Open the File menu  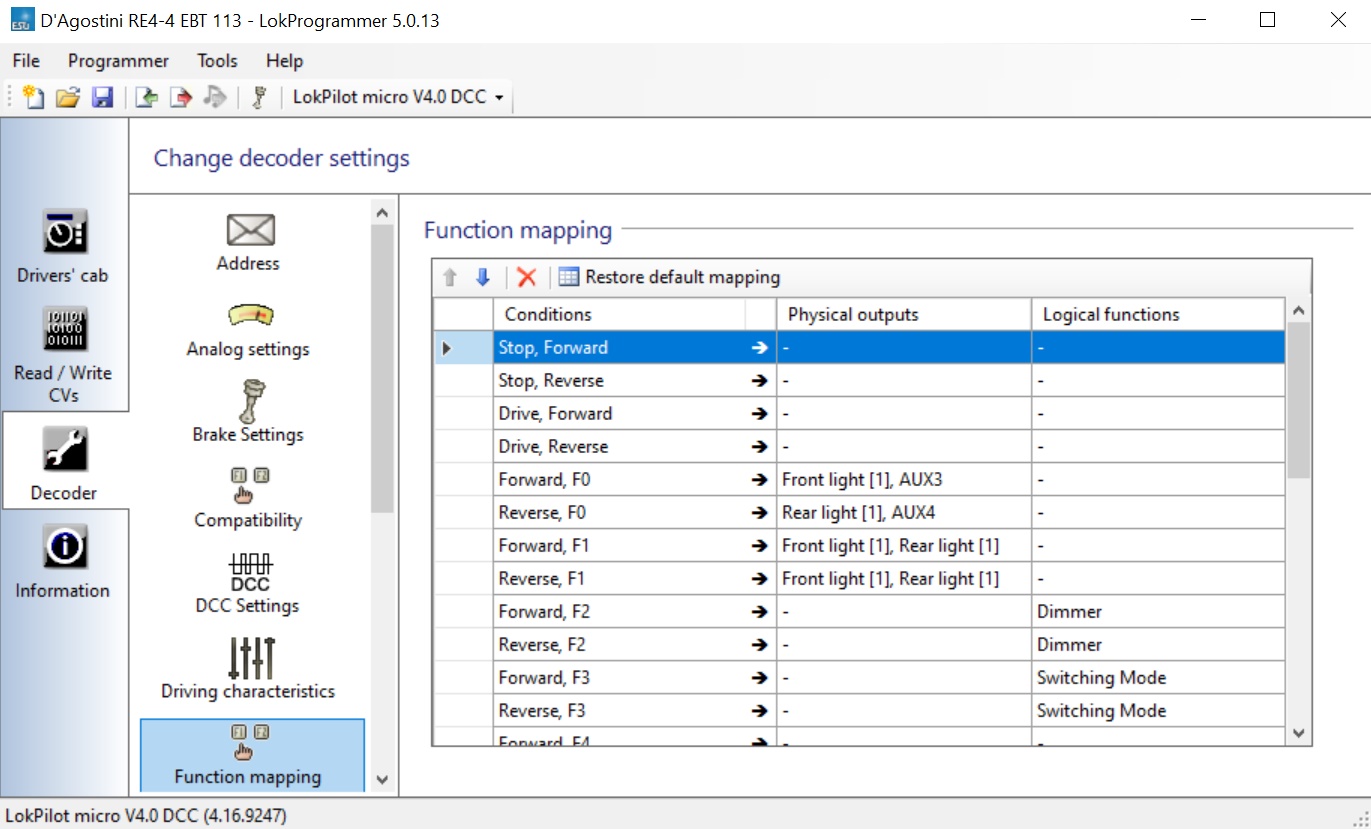27,61
